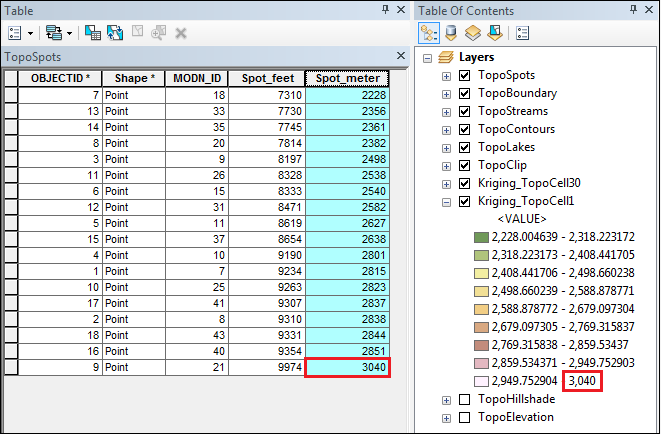The width and height of the screenshot is (661, 434).
Task: Click Delete Selected icon
Action: pos(181,33)
